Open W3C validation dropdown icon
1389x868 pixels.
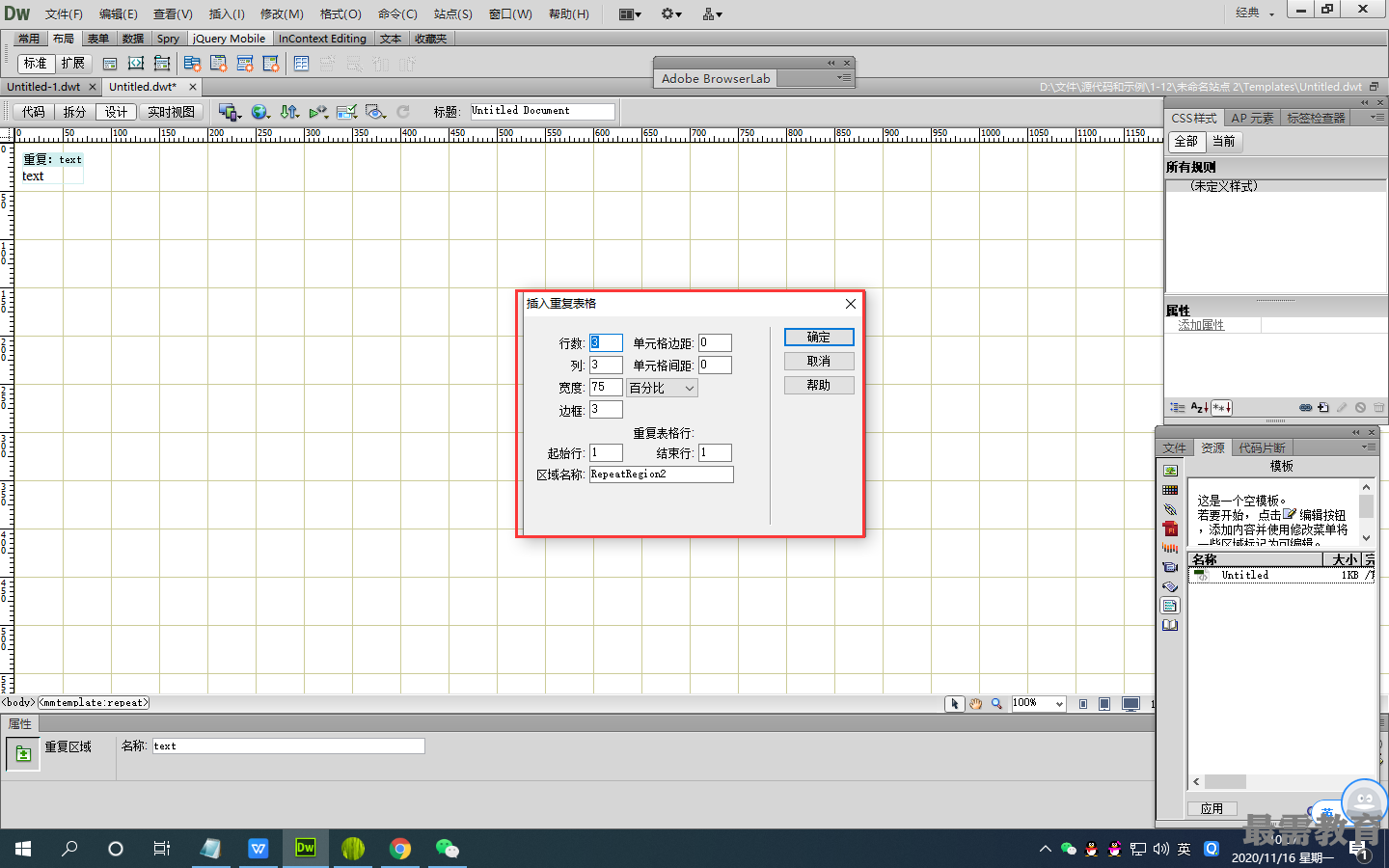point(318,112)
